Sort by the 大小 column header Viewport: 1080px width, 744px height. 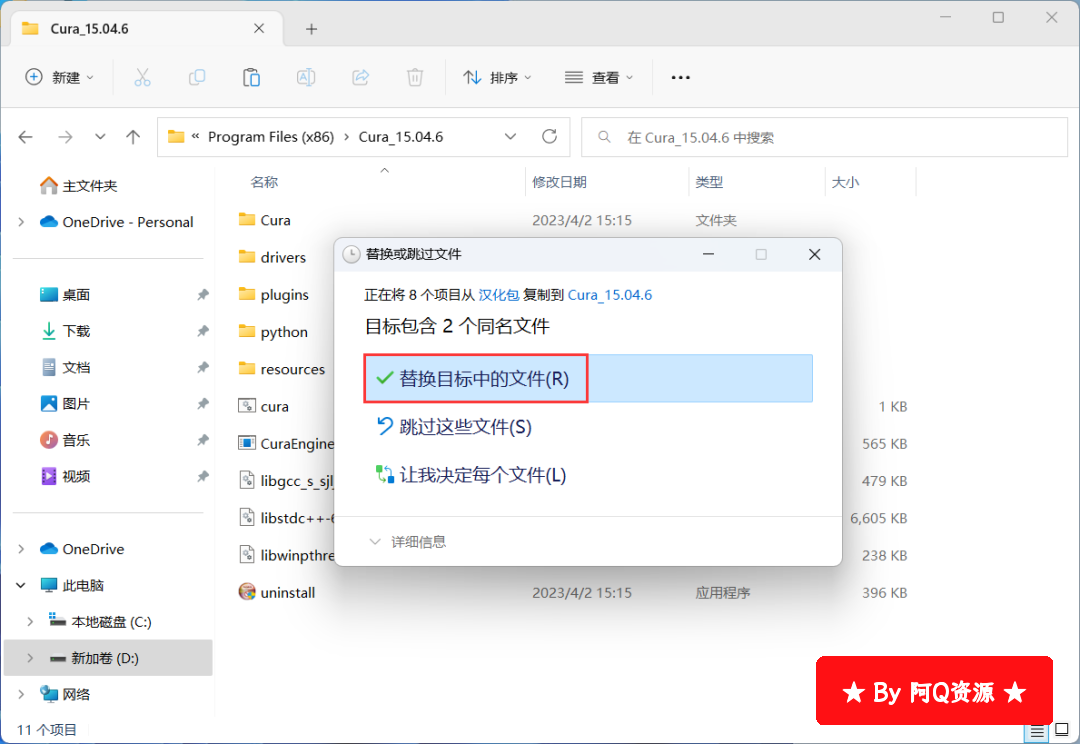[x=845, y=182]
